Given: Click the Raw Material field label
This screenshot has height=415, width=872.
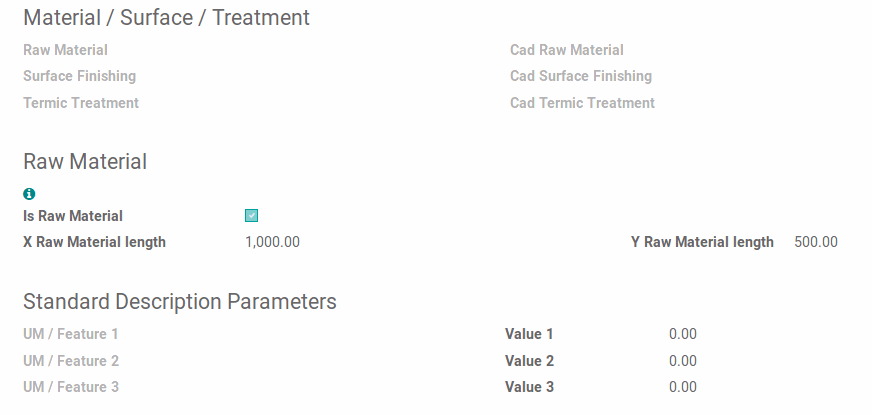Looking at the screenshot, I should [x=65, y=50].
